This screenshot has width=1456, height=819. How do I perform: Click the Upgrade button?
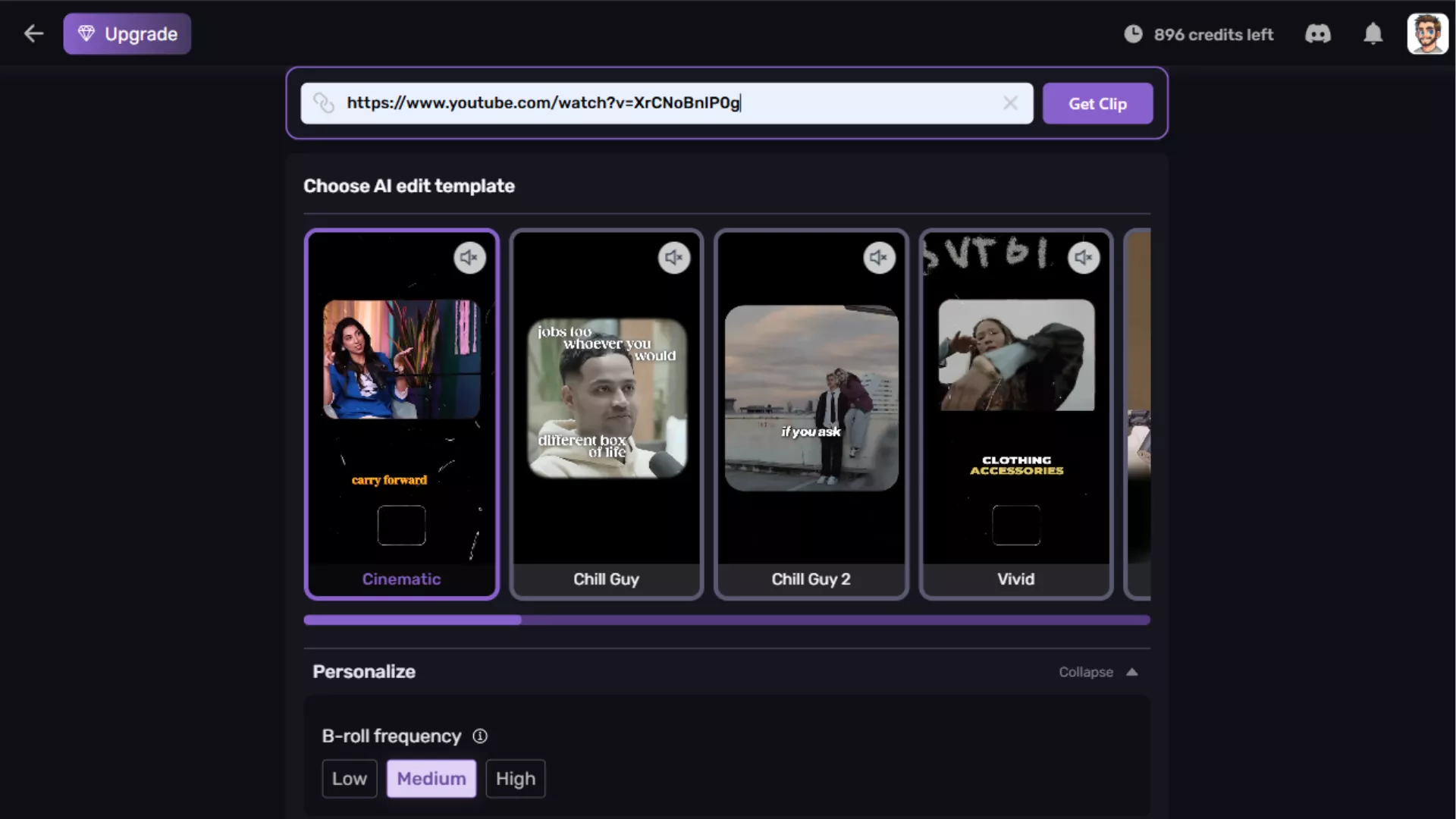(127, 34)
